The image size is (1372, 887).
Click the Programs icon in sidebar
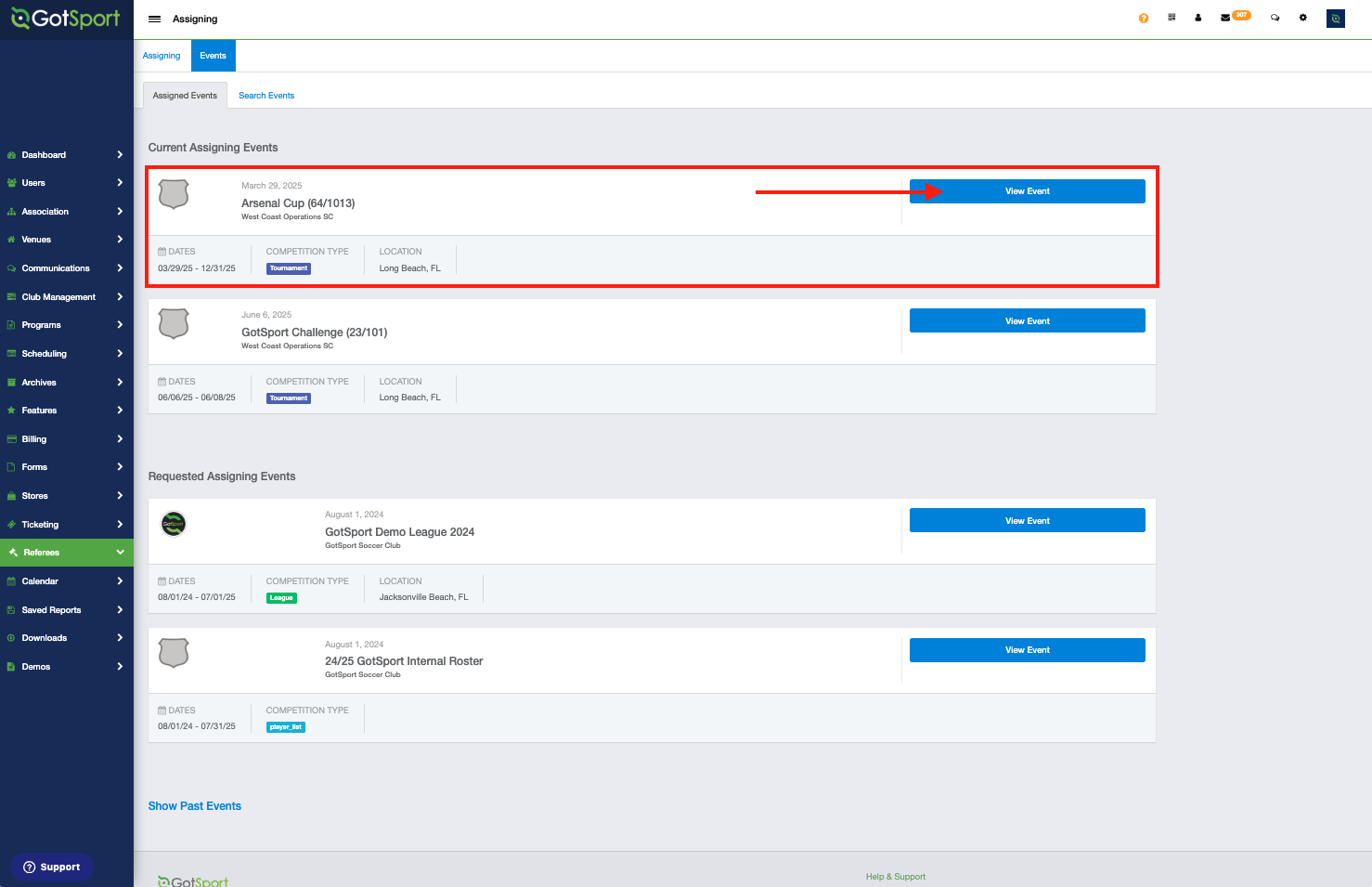11,325
